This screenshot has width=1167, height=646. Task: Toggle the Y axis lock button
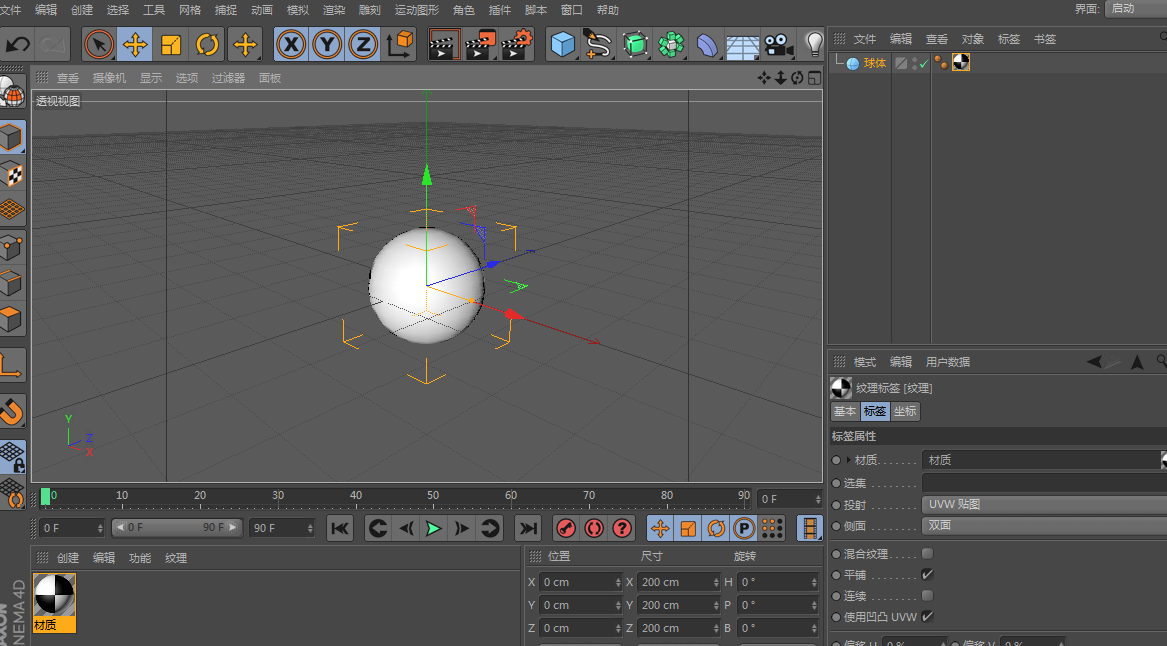click(x=325, y=45)
